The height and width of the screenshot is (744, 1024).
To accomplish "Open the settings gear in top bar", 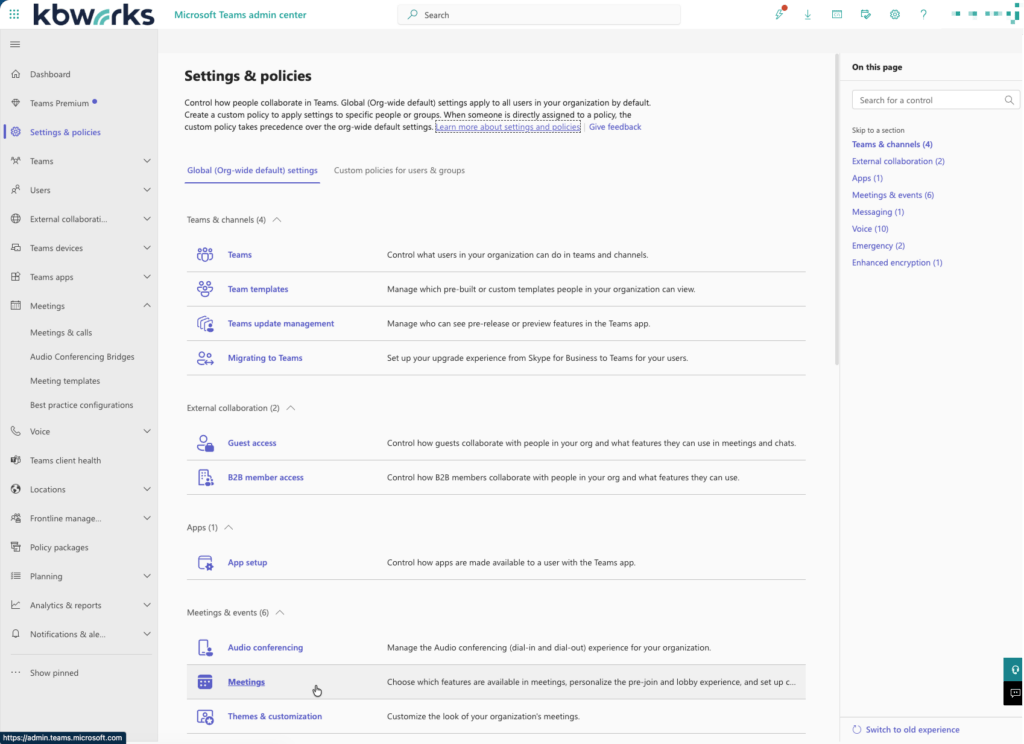I will pyautogui.click(x=895, y=14).
